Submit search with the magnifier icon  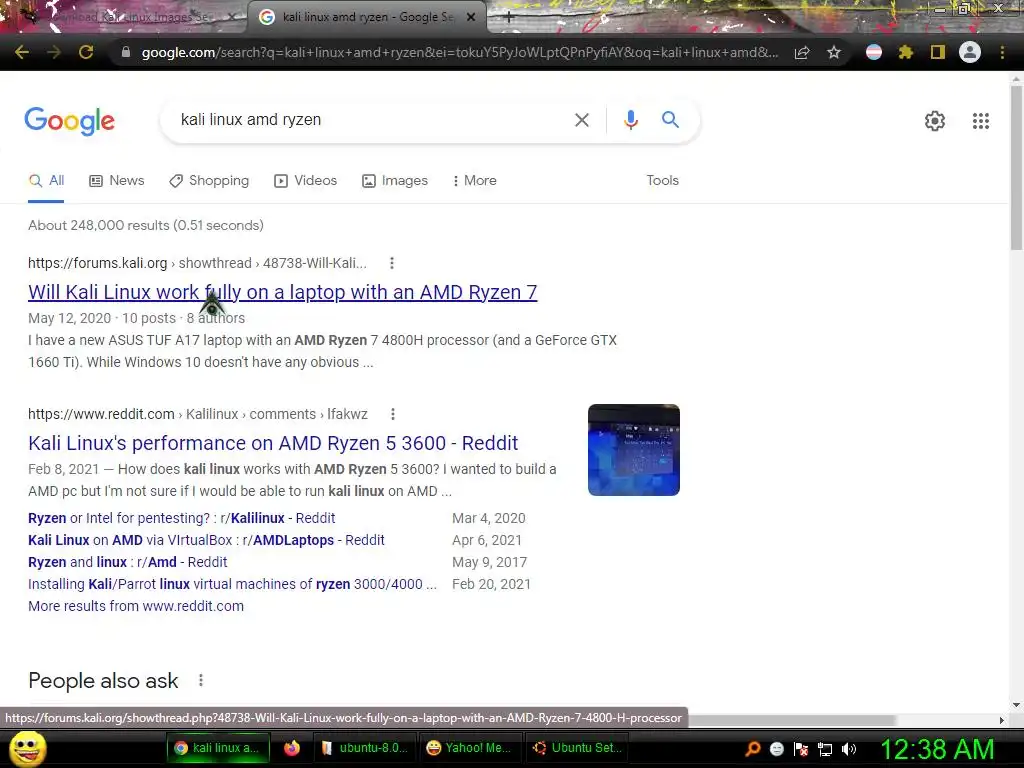pyautogui.click(x=670, y=120)
